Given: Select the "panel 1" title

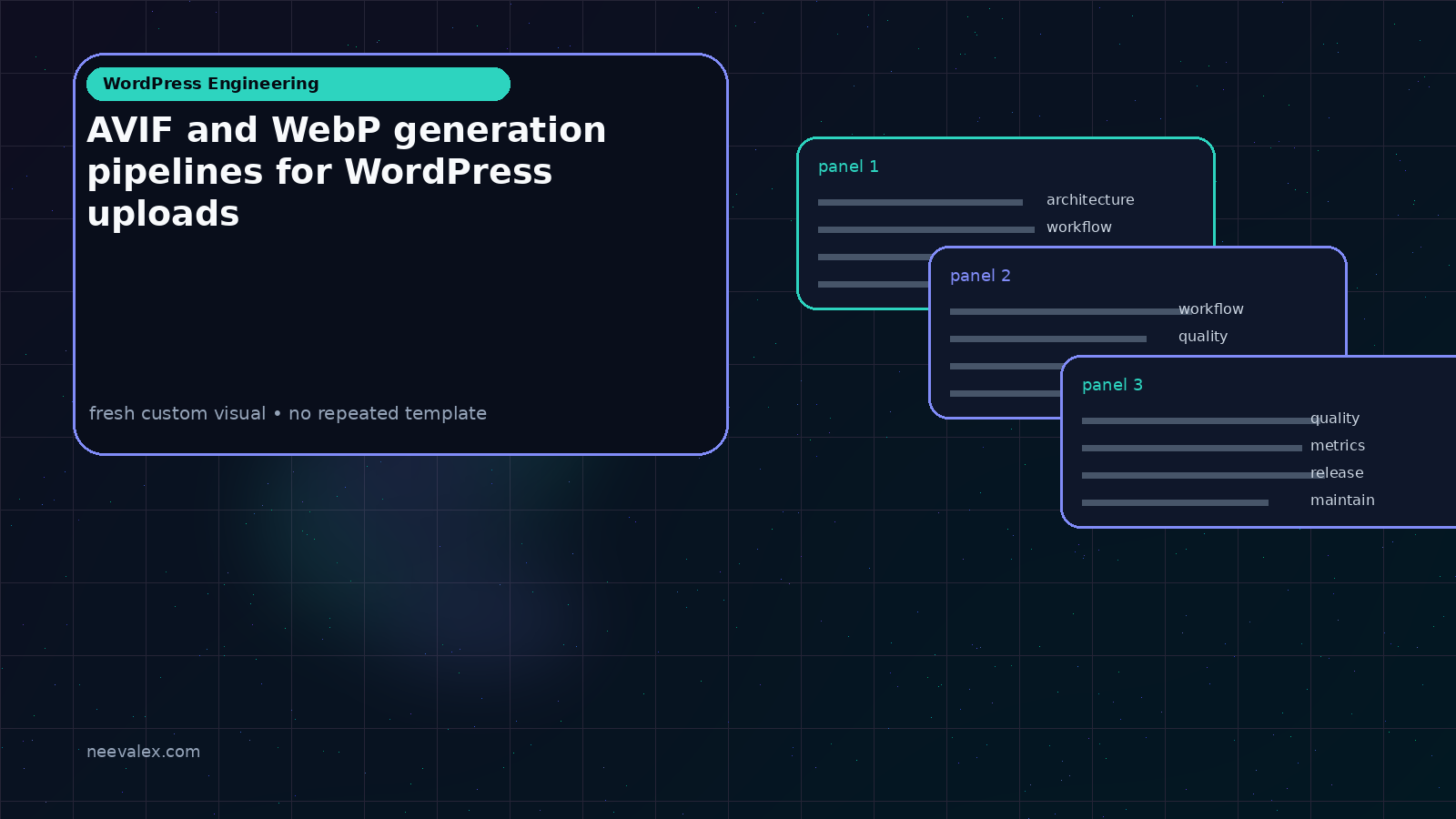Looking at the screenshot, I should pyautogui.click(x=848, y=167).
